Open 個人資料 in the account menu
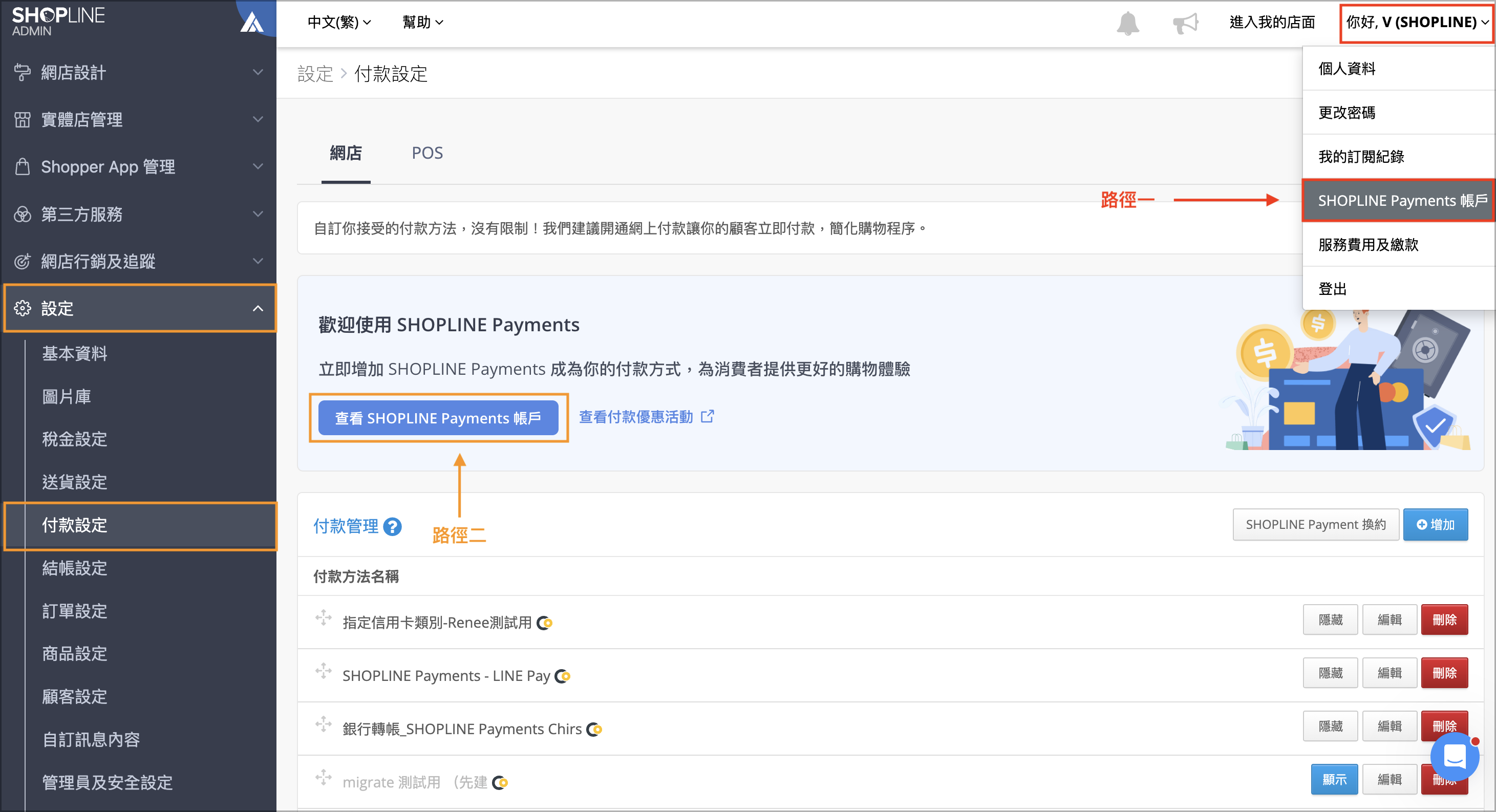This screenshot has width=1496, height=812. 1398,69
